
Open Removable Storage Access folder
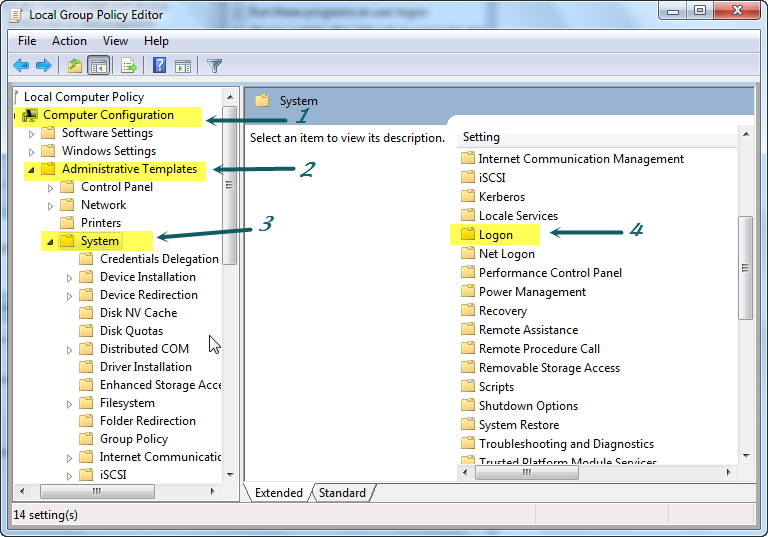coord(549,367)
